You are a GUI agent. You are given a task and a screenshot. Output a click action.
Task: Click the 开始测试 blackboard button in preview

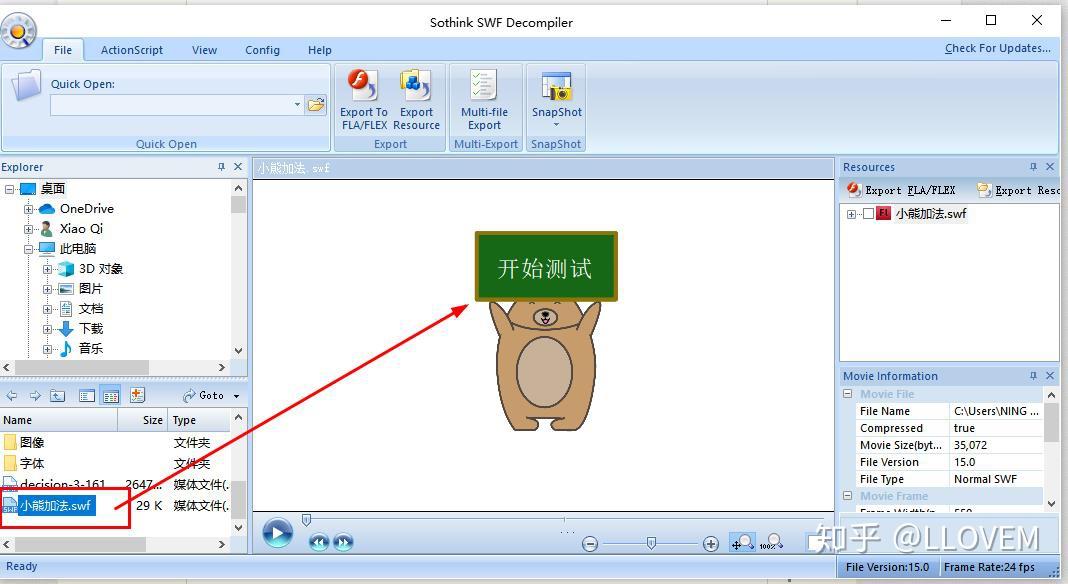click(546, 266)
